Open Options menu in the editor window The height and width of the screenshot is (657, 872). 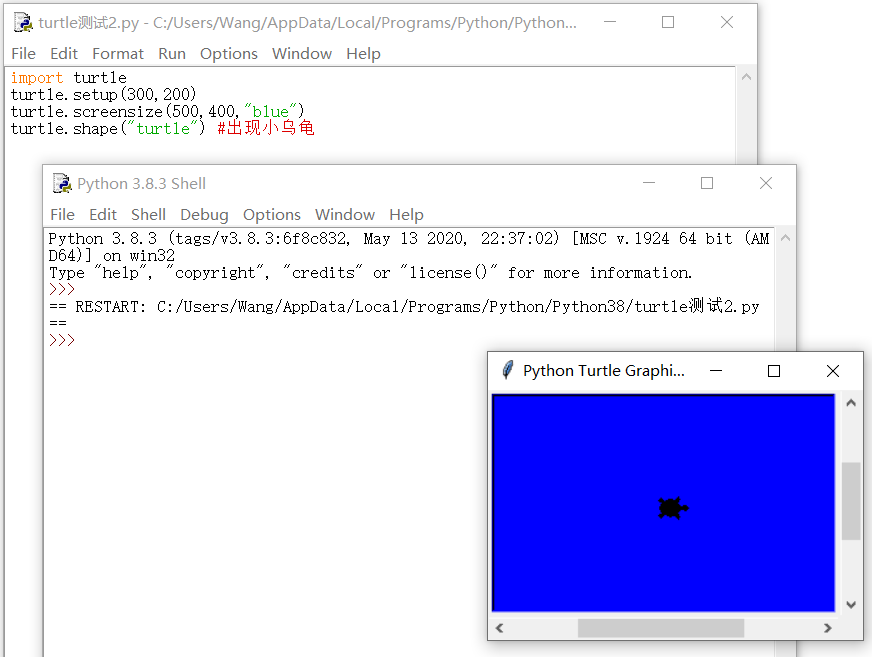tap(229, 53)
